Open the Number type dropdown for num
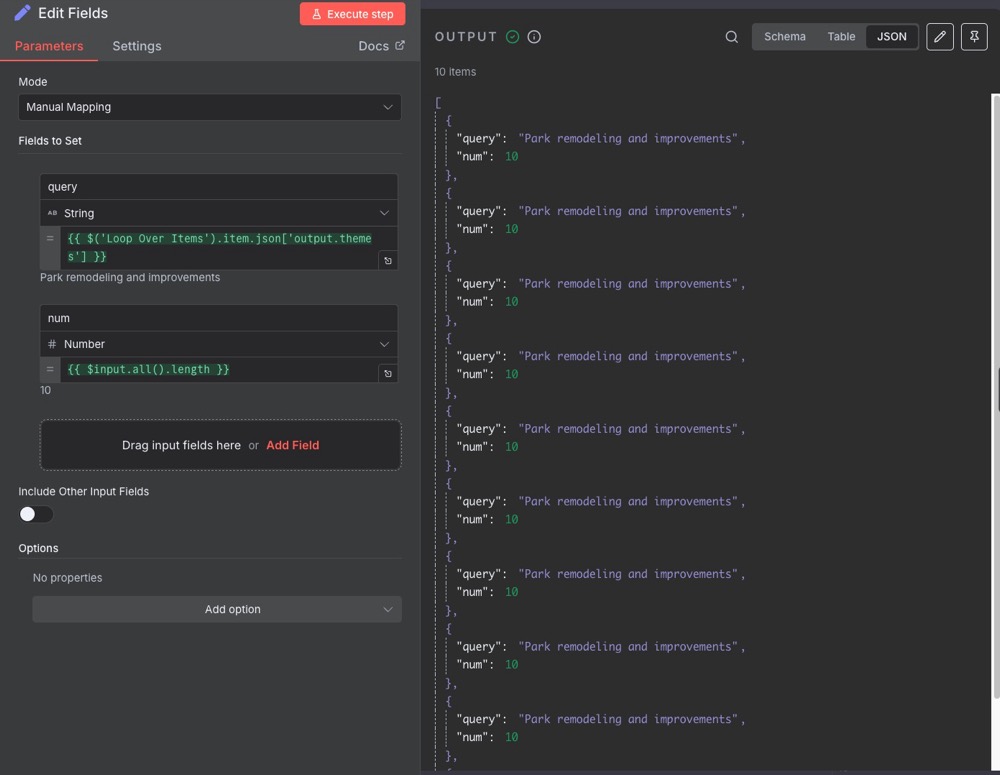The image size is (1000, 775). pyautogui.click(x=218, y=344)
